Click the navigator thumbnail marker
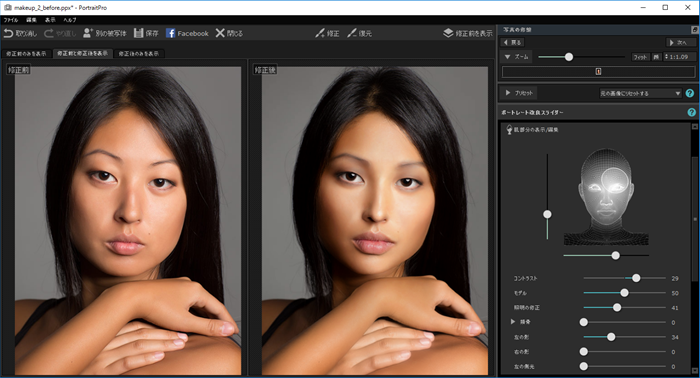 pos(598,71)
